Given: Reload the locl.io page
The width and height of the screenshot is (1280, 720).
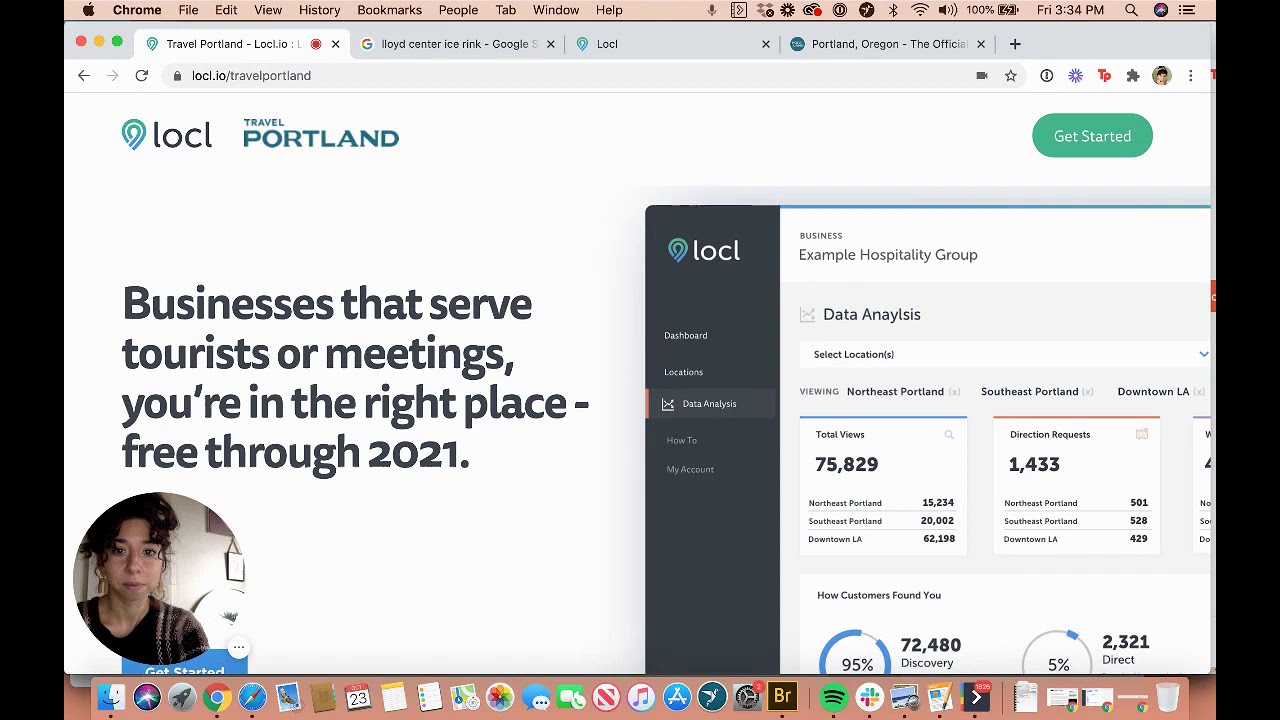Looking at the screenshot, I should pos(142,76).
